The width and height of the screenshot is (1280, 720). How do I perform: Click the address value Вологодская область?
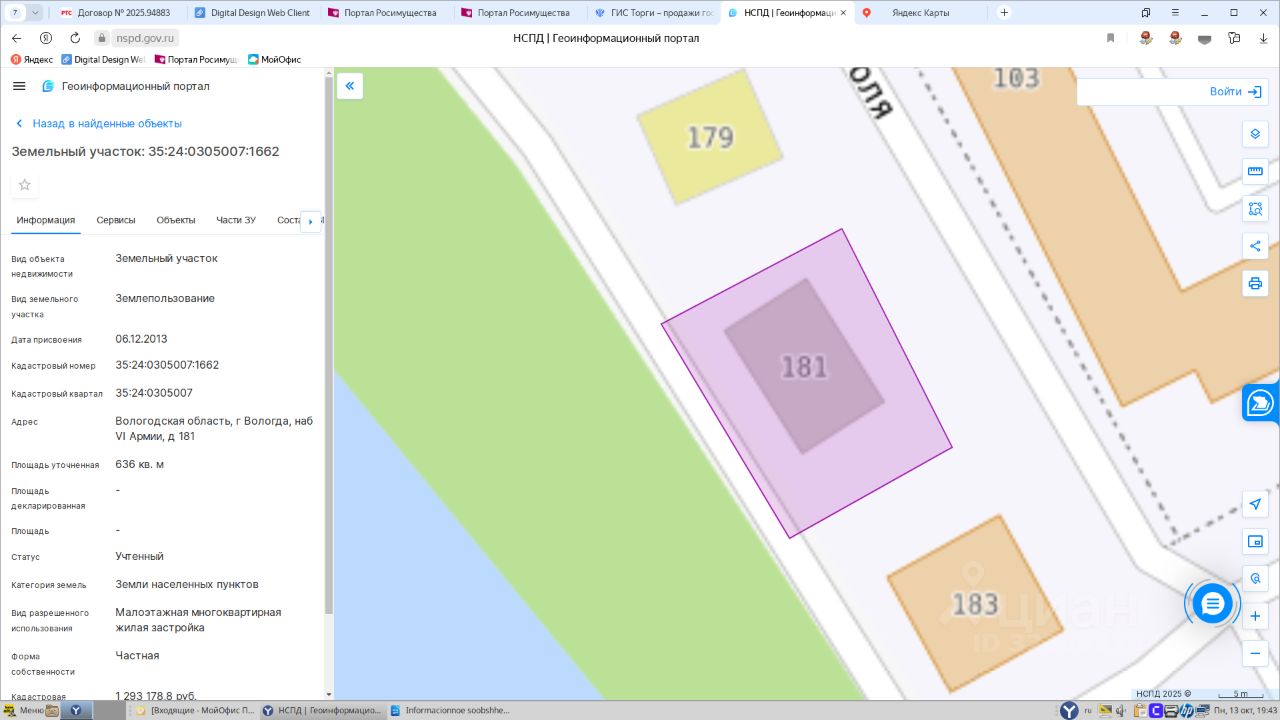tap(214, 429)
